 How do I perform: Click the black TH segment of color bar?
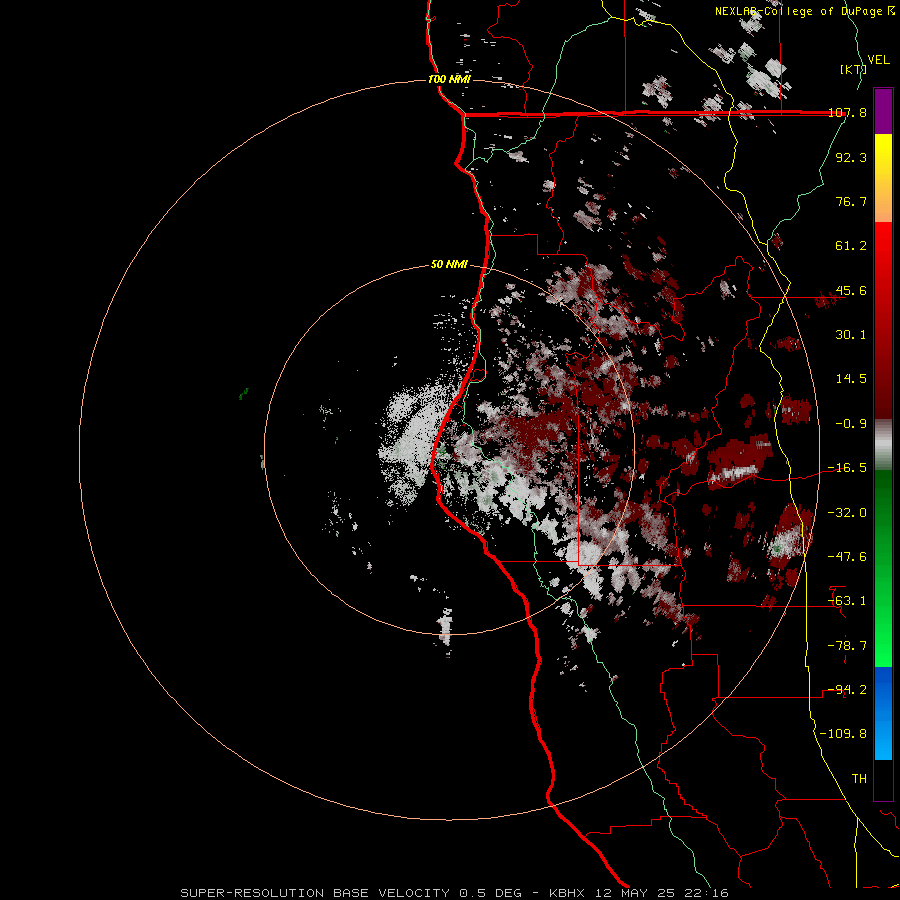point(883,780)
